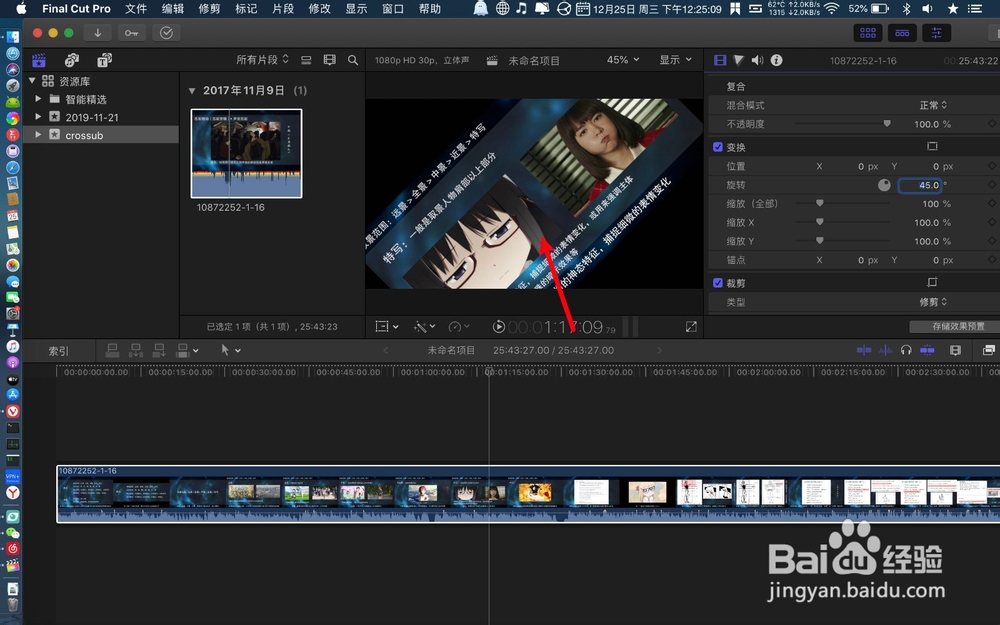Open the 标记 menu
The height and width of the screenshot is (625, 1000).
tap(246, 8)
